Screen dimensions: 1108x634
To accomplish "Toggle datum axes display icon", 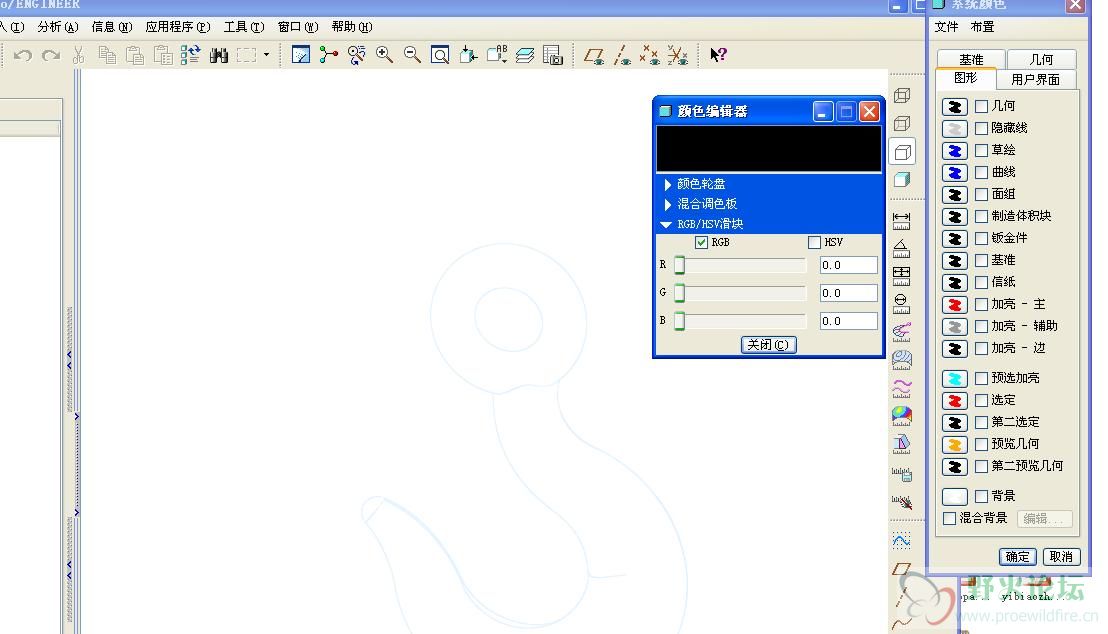I will click(x=623, y=55).
